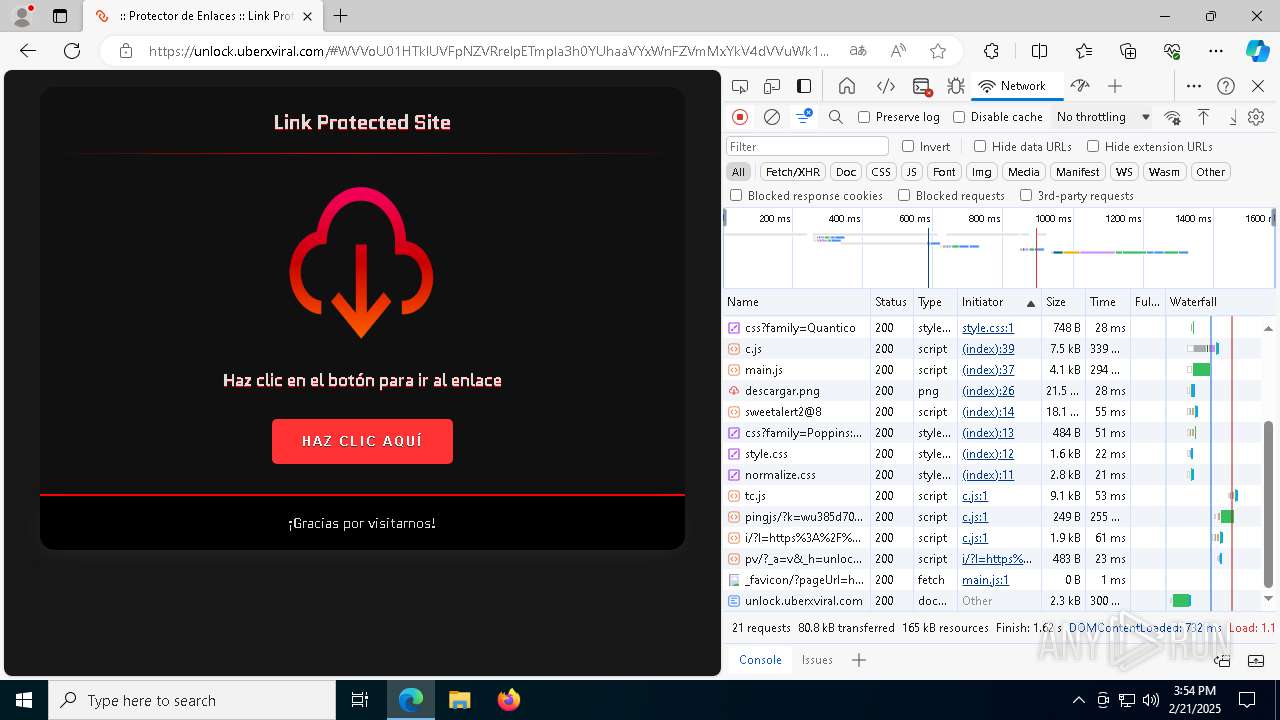This screenshot has width=1280, height=720.
Task: Switch to the Console drawer tab
Action: tap(760, 660)
